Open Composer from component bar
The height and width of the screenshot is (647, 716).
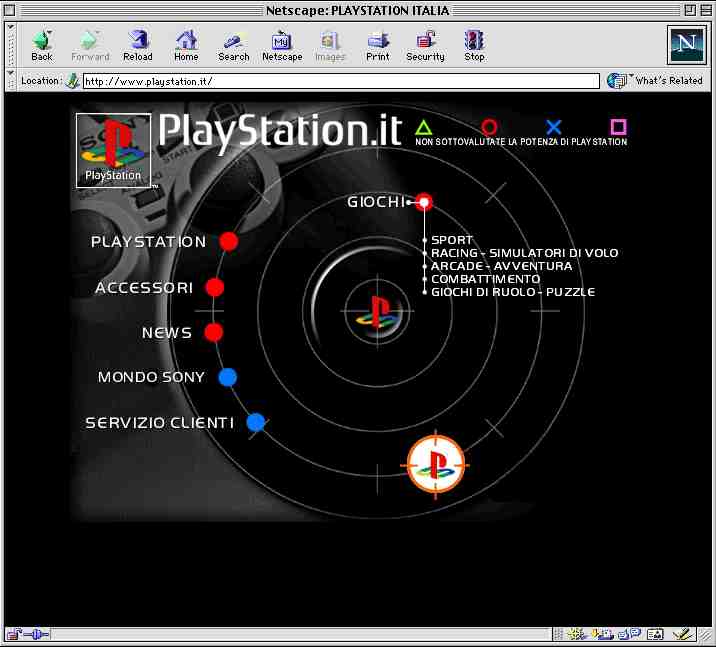[x=683, y=634]
